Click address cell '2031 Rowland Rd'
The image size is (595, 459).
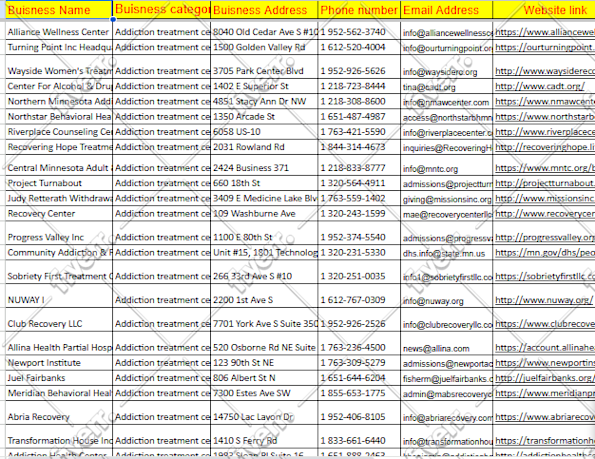[264, 147]
